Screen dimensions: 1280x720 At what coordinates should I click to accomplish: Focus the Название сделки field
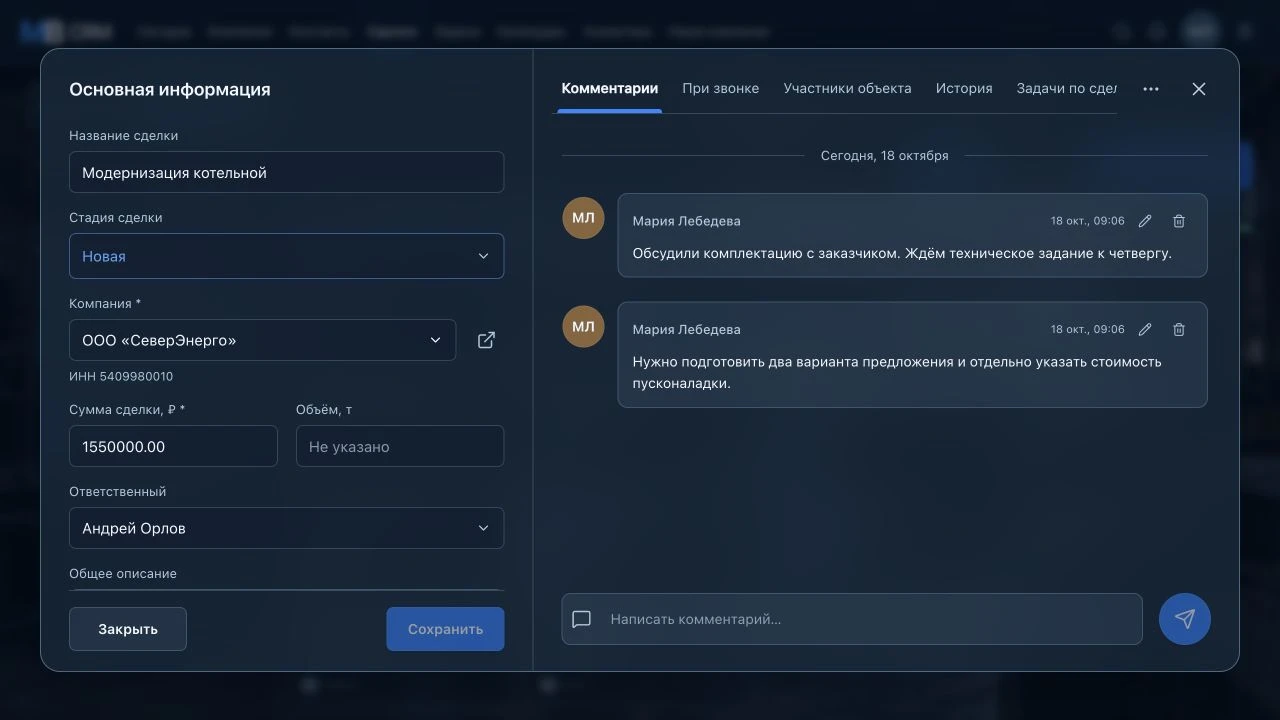click(x=286, y=172)
